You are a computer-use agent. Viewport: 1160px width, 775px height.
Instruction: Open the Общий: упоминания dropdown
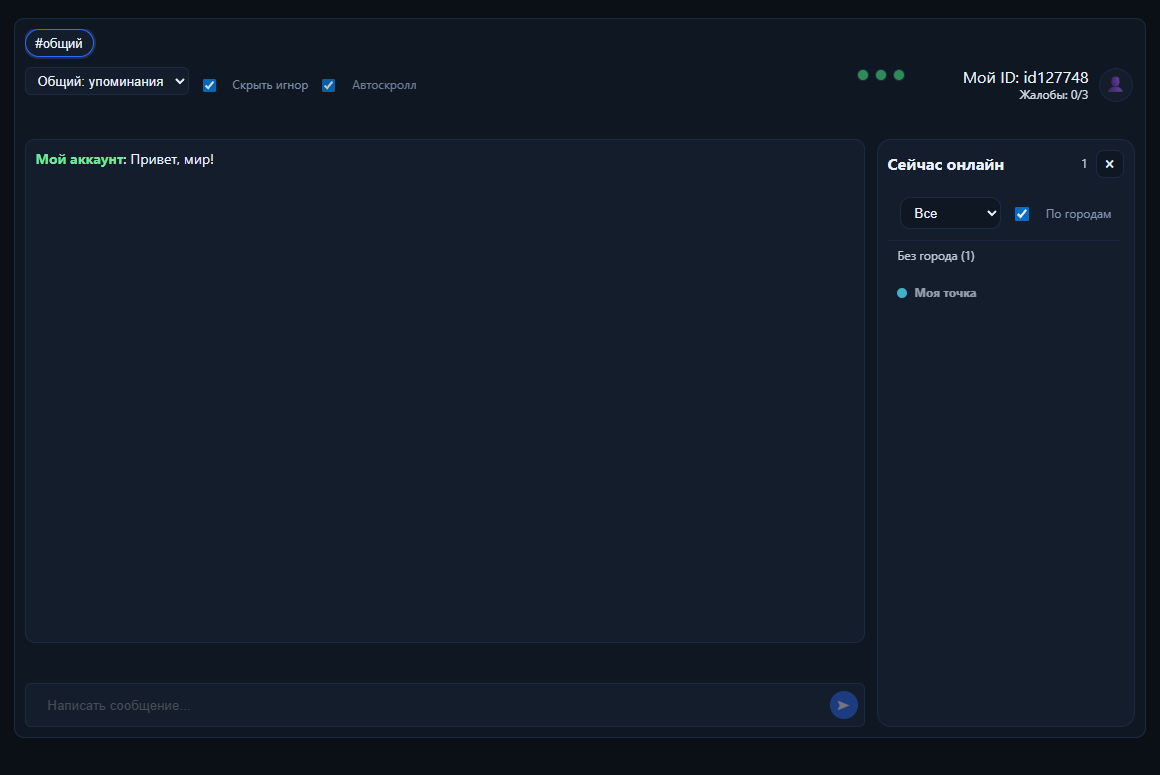(107, 81)
